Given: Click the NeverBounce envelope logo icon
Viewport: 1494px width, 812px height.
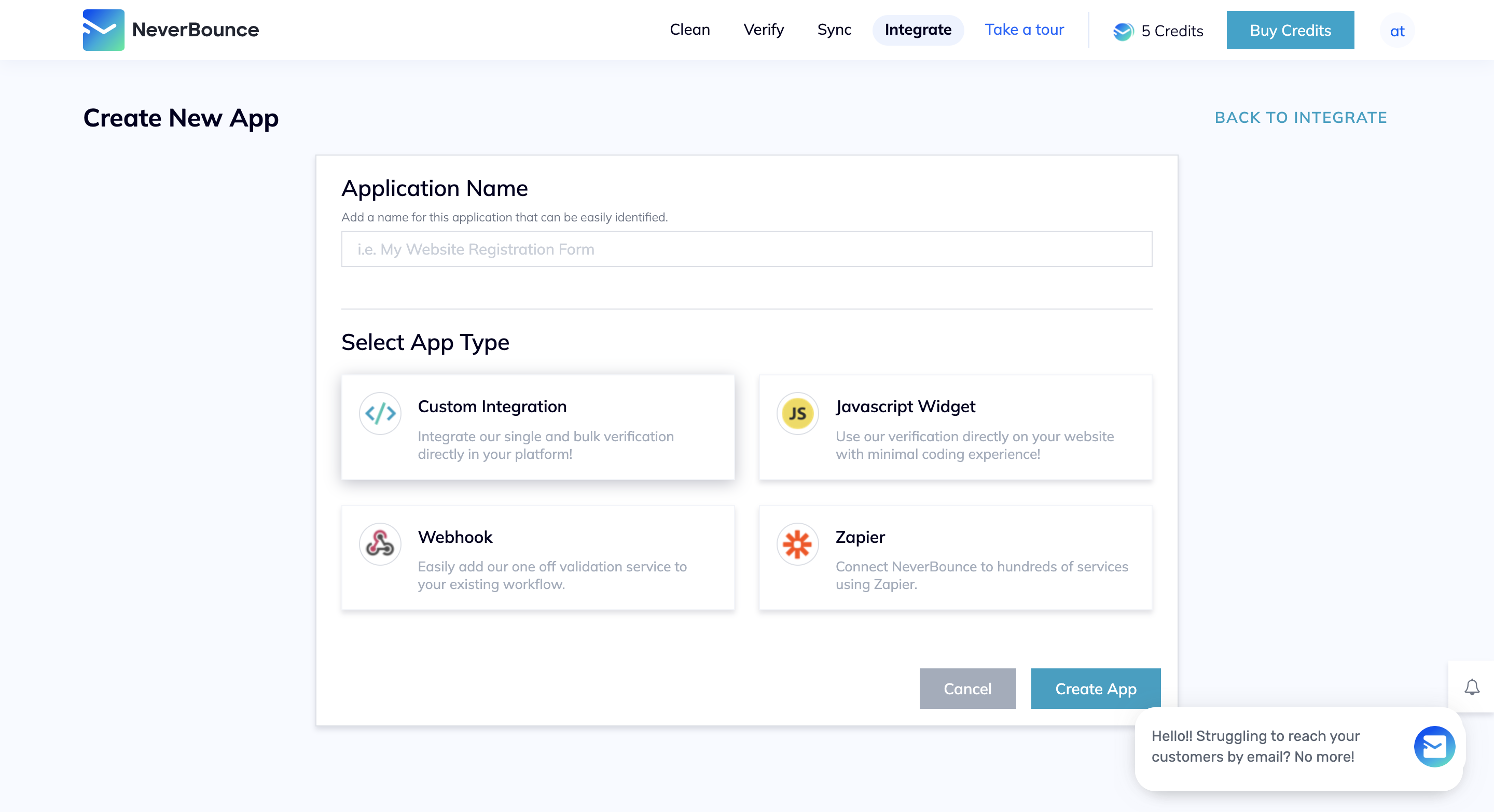Looking at the screenshot, I should 103,30.
